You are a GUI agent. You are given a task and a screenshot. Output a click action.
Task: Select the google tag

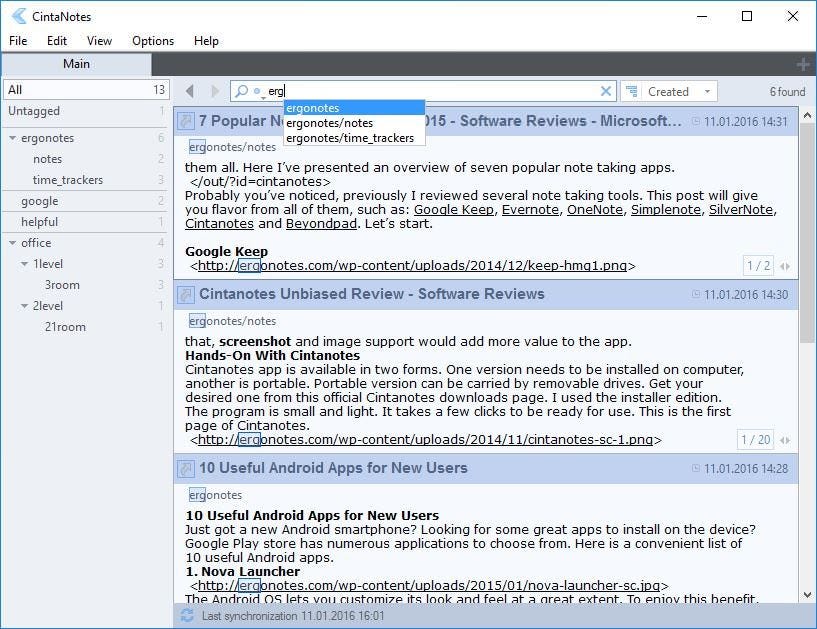tap(86, 201)
